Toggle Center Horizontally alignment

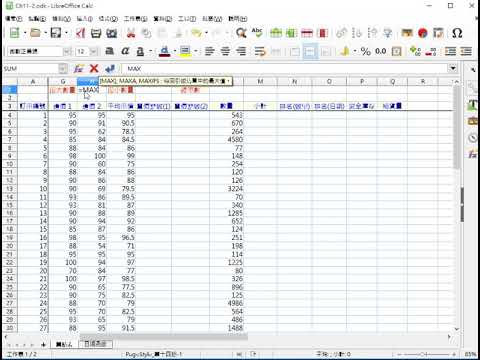(225, 51)
